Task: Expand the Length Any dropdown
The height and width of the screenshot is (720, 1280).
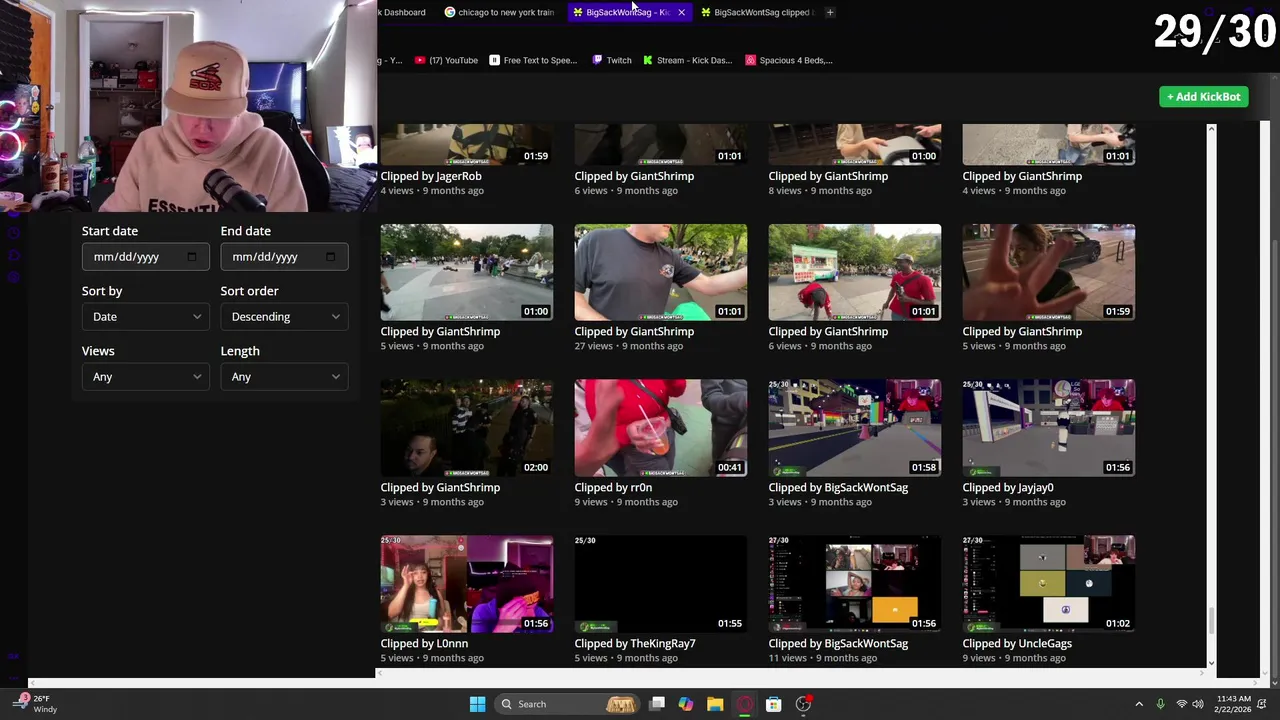Action: point(284,377)
